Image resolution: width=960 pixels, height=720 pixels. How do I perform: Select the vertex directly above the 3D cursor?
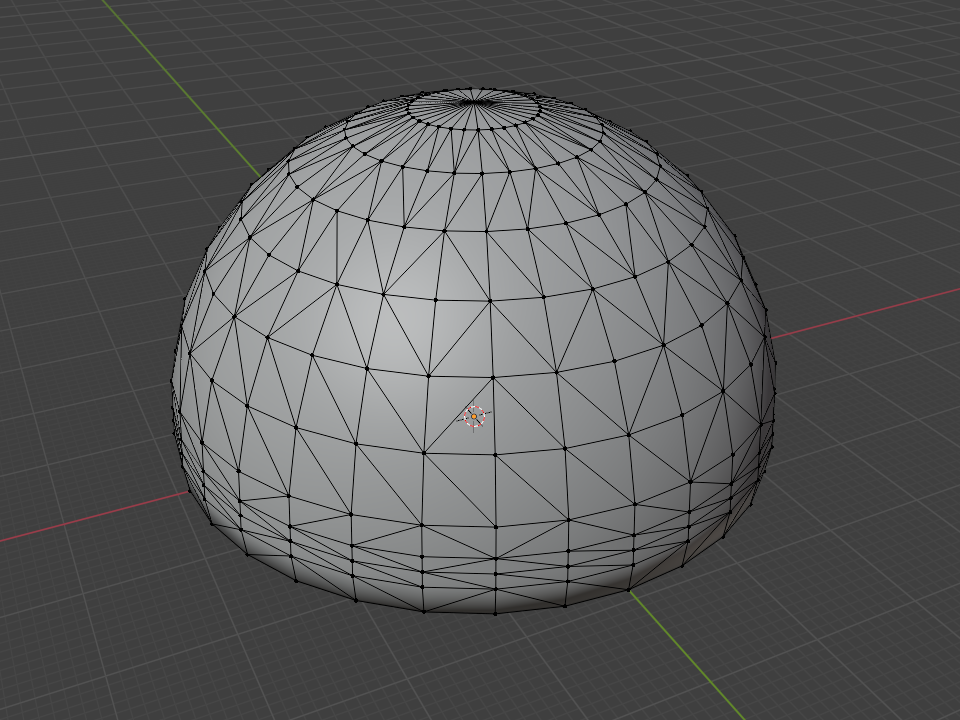(493, 377)
